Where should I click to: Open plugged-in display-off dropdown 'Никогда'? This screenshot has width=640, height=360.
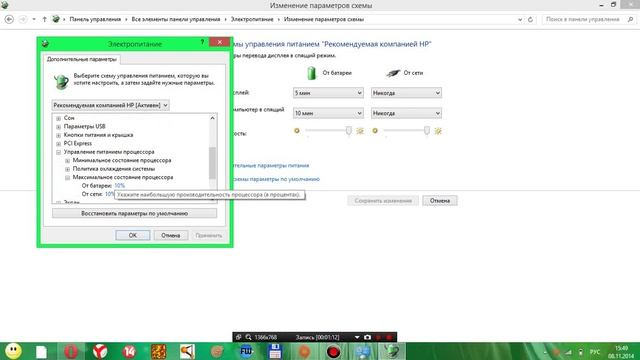coord(406,93)
